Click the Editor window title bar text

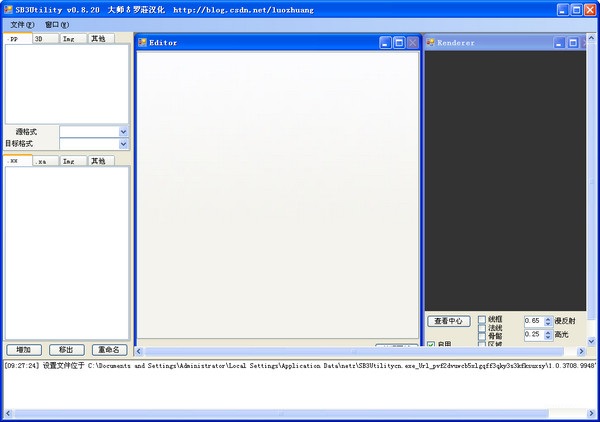pos(163,43)
